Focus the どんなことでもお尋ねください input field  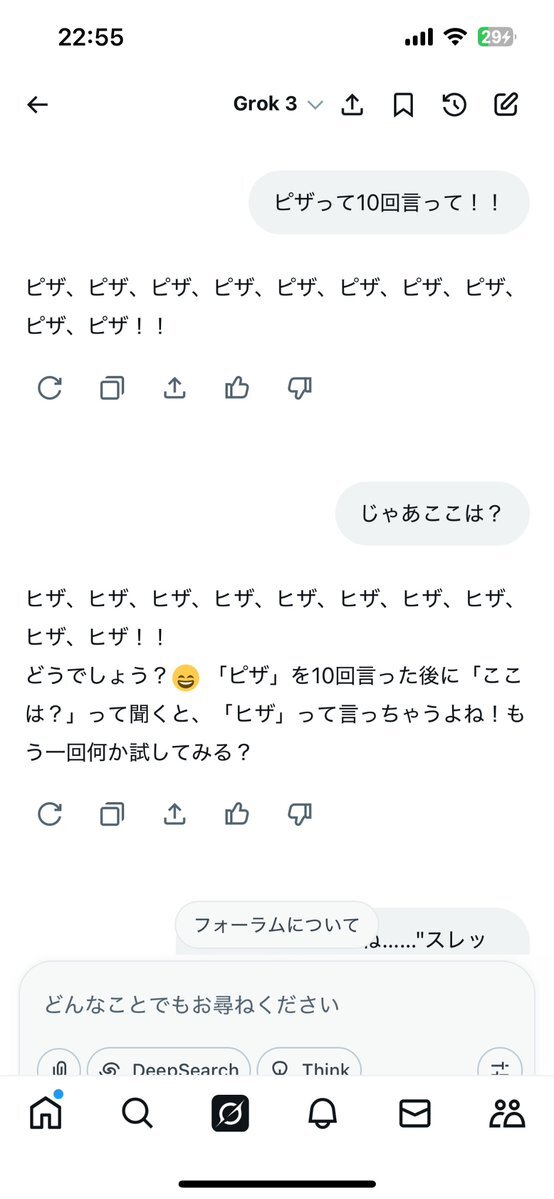pos(277,1005)
